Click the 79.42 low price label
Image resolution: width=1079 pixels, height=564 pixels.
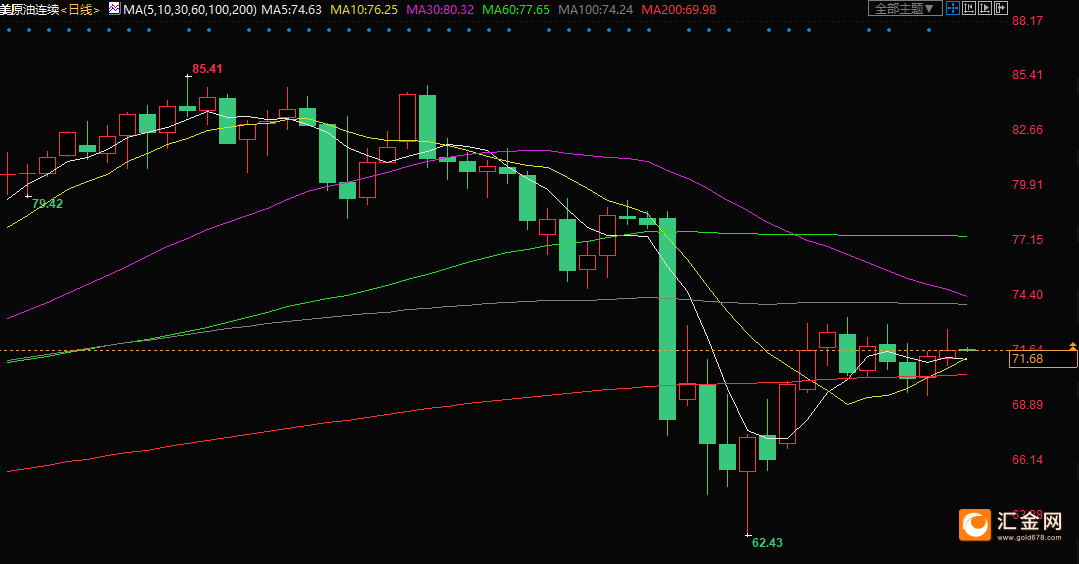coord(47,204)
